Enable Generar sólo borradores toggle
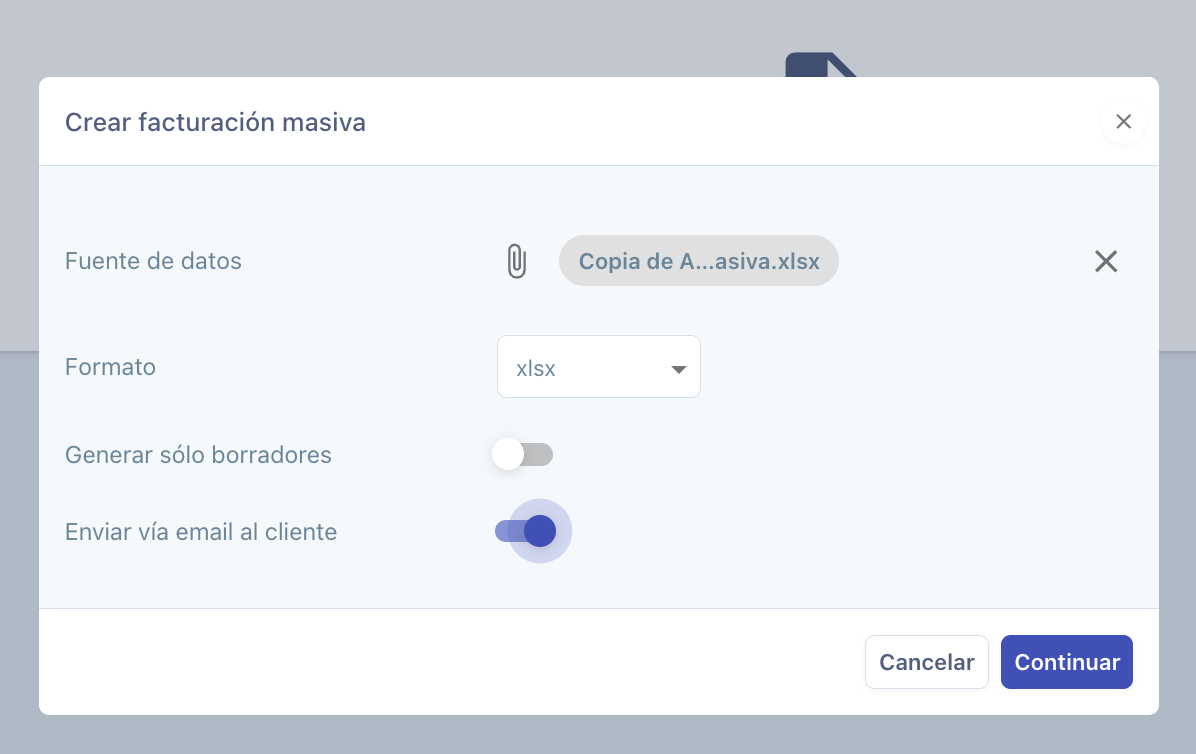 tap(522, 454)
